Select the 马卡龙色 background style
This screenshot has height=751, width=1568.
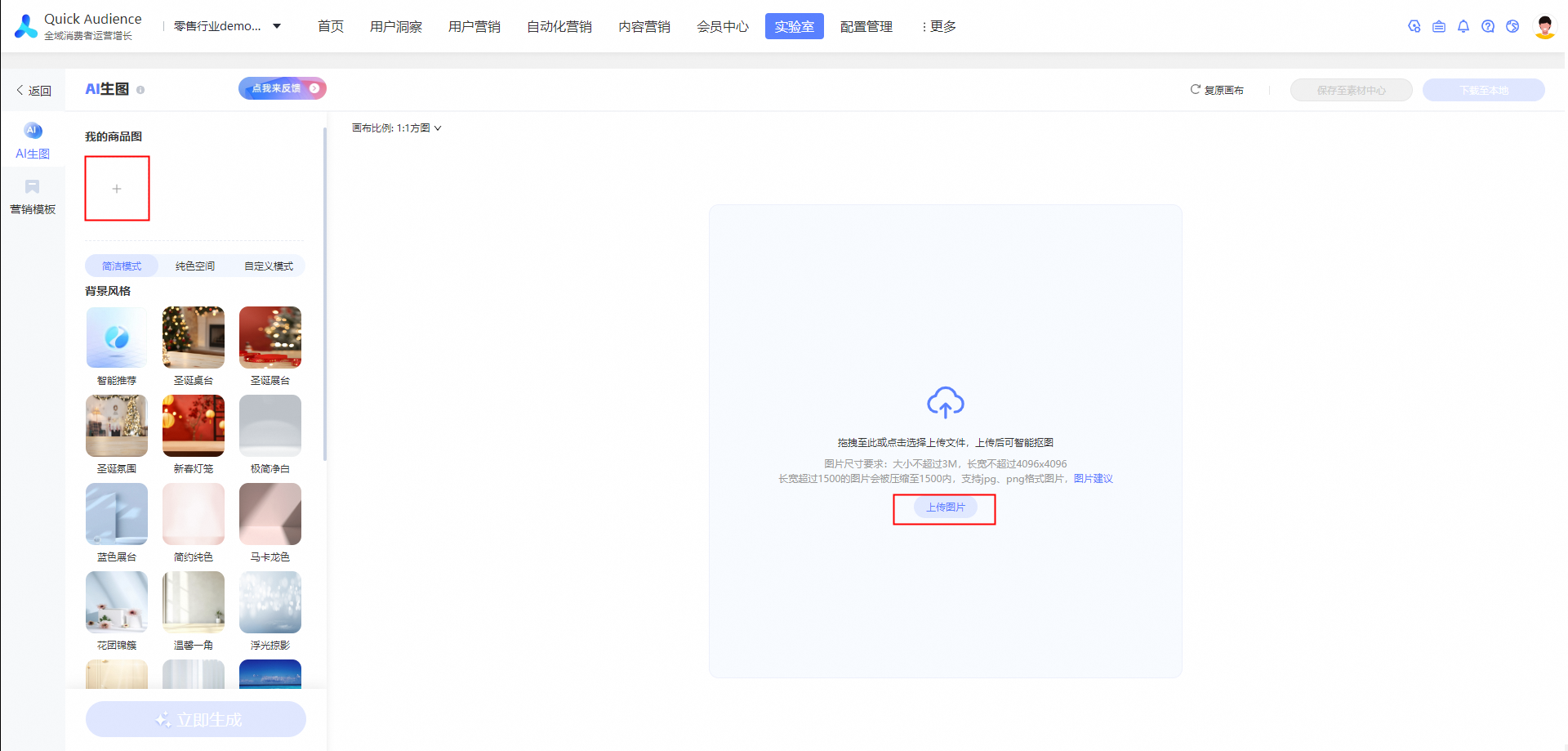(270, 514)
